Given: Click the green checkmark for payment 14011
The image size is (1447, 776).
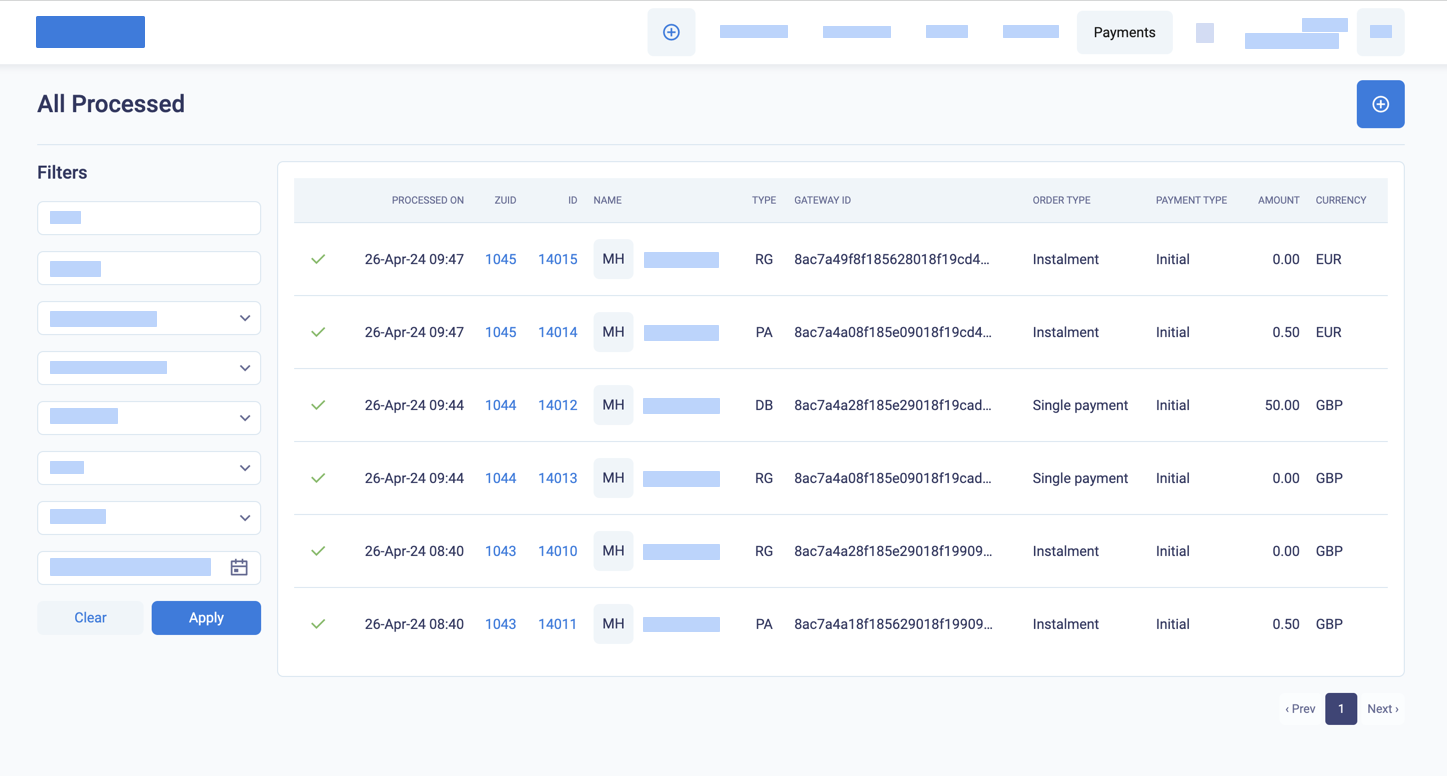Looking at the screenshot, I should (x=318, y=624).
